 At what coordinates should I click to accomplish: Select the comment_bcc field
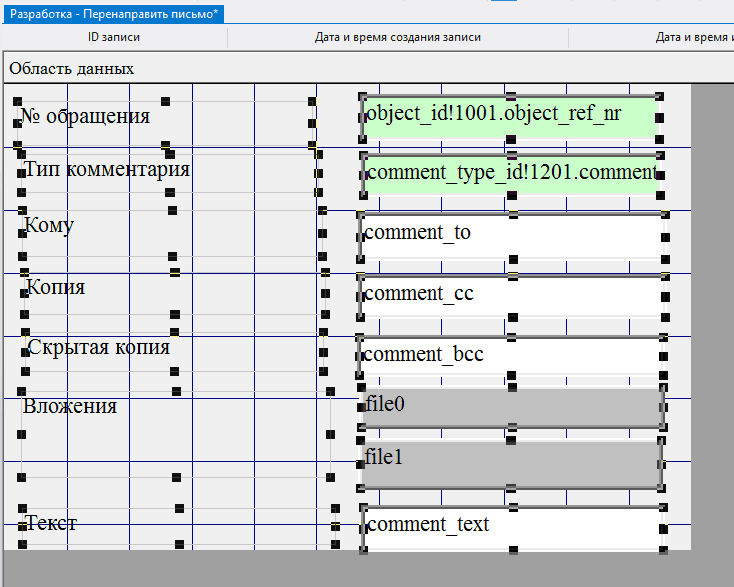click(x=510, y=354)
